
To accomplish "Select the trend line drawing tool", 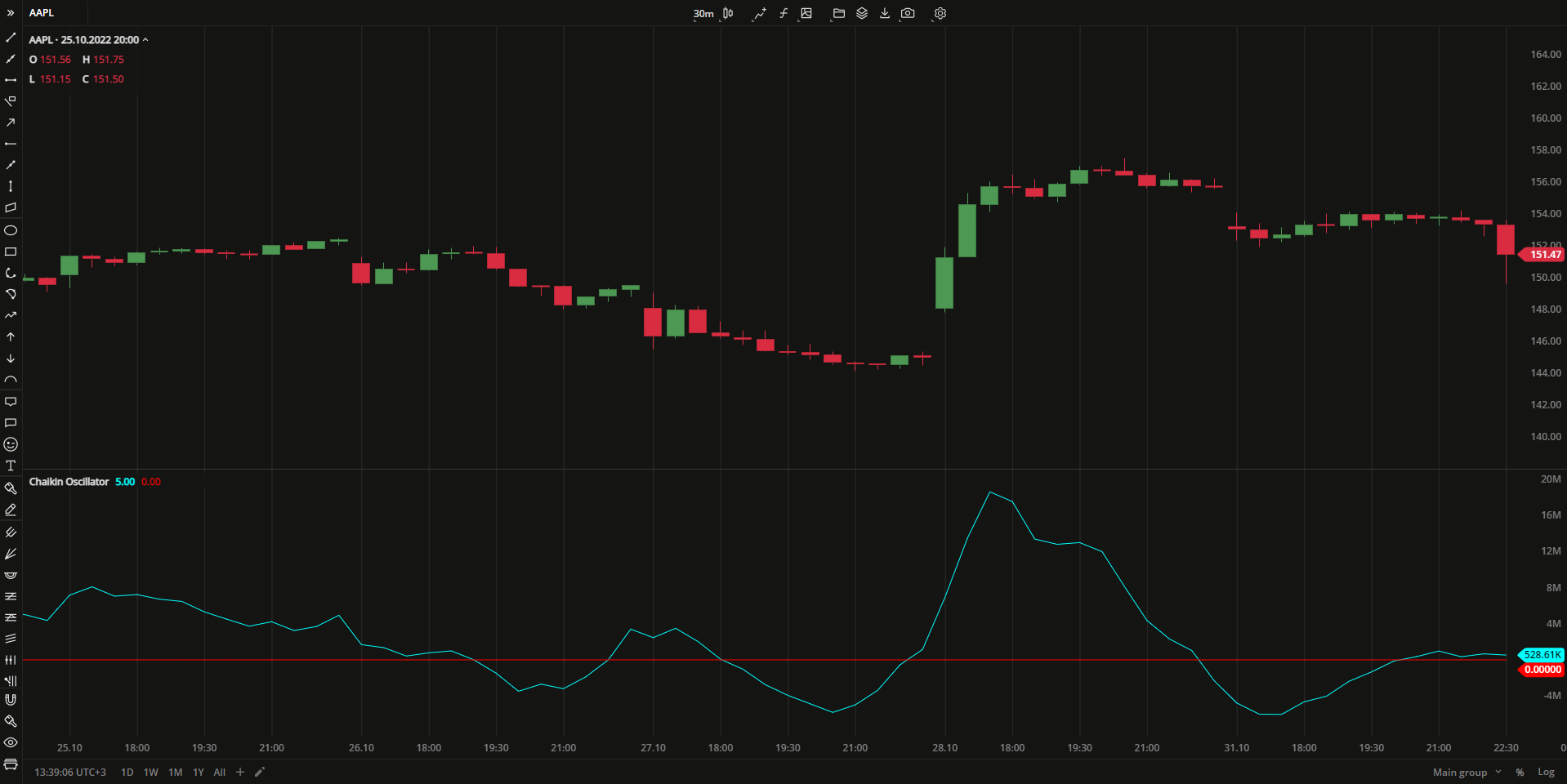I will tap(11, 38).
